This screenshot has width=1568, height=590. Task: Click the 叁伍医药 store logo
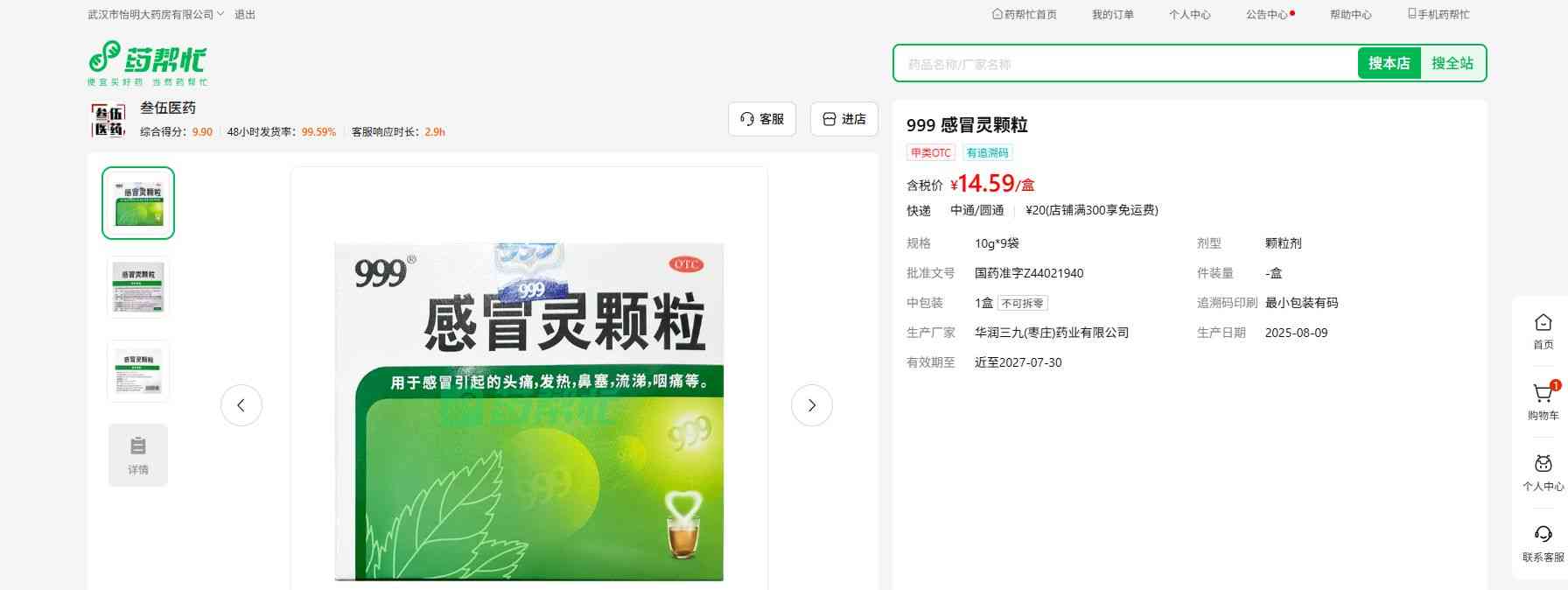pyautogui.click(x=108, y=120)
